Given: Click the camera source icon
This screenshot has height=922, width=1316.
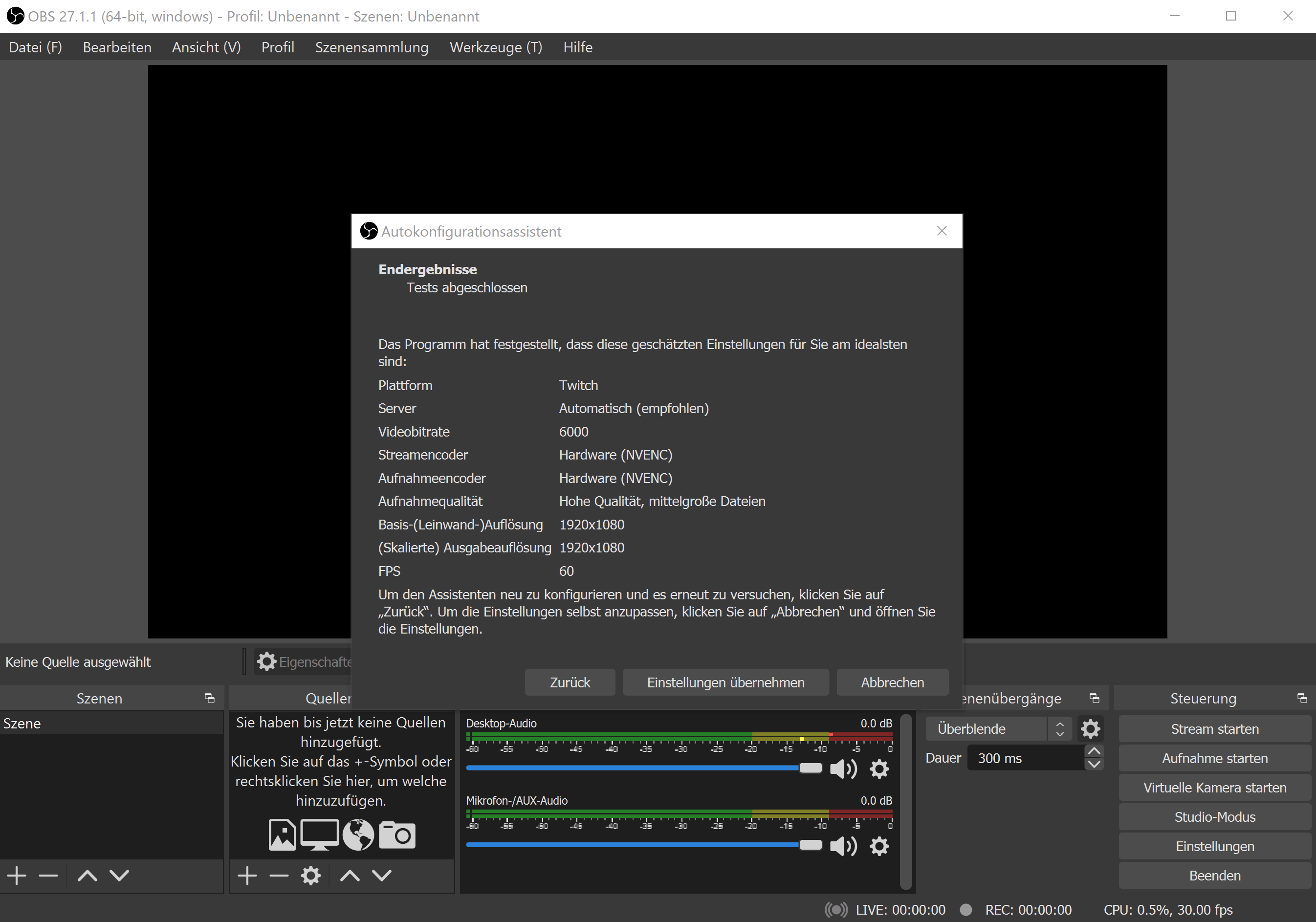Looking at the screenshot, I should pos(396,834).
